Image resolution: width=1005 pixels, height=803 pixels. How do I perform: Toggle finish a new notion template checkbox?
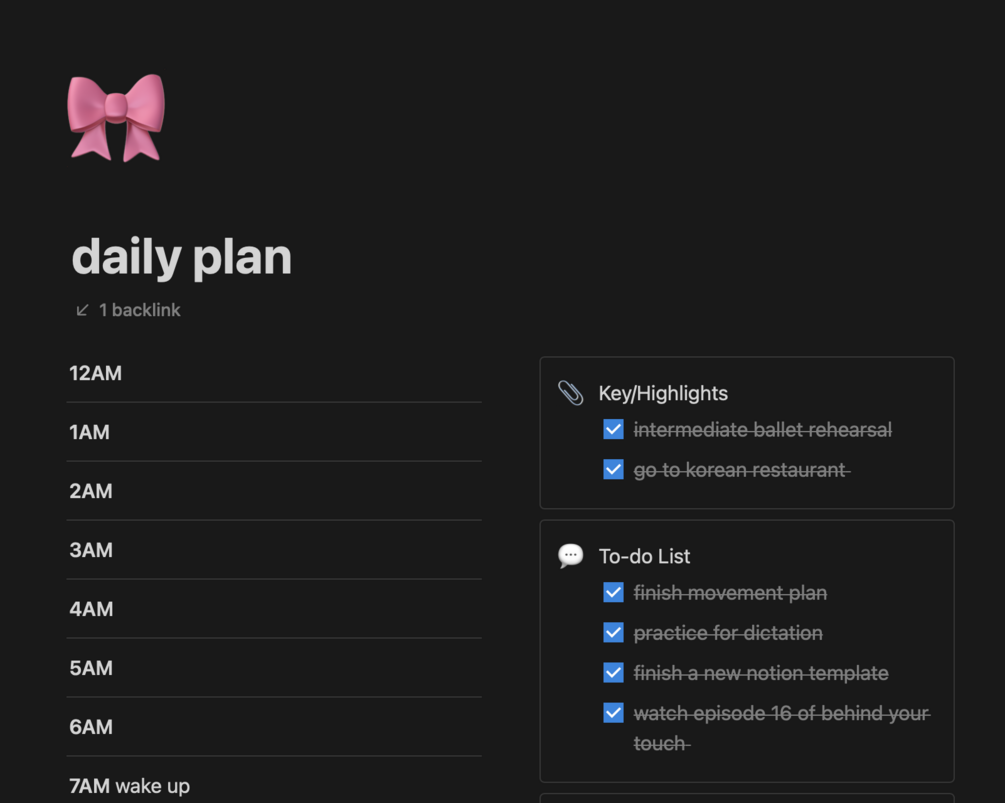click(614, 673)
